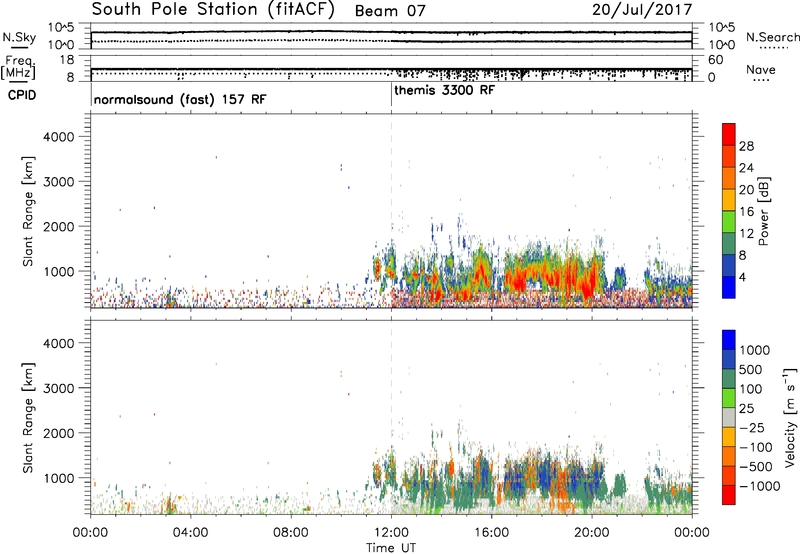Viewport: 800px width, 554px height.
Task: Click the '4' power colorbar tick label
Action: (743, 278)
